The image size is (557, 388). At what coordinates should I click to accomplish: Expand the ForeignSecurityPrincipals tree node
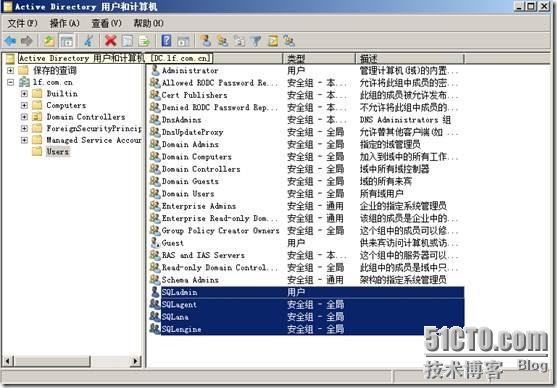(x=24, y=128)
